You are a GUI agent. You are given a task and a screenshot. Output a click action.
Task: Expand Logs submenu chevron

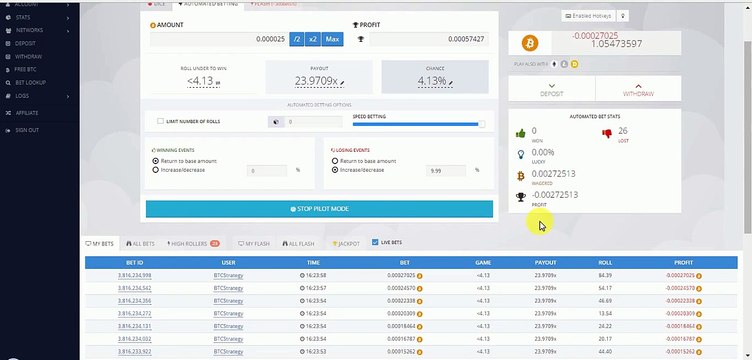[68, 96]
